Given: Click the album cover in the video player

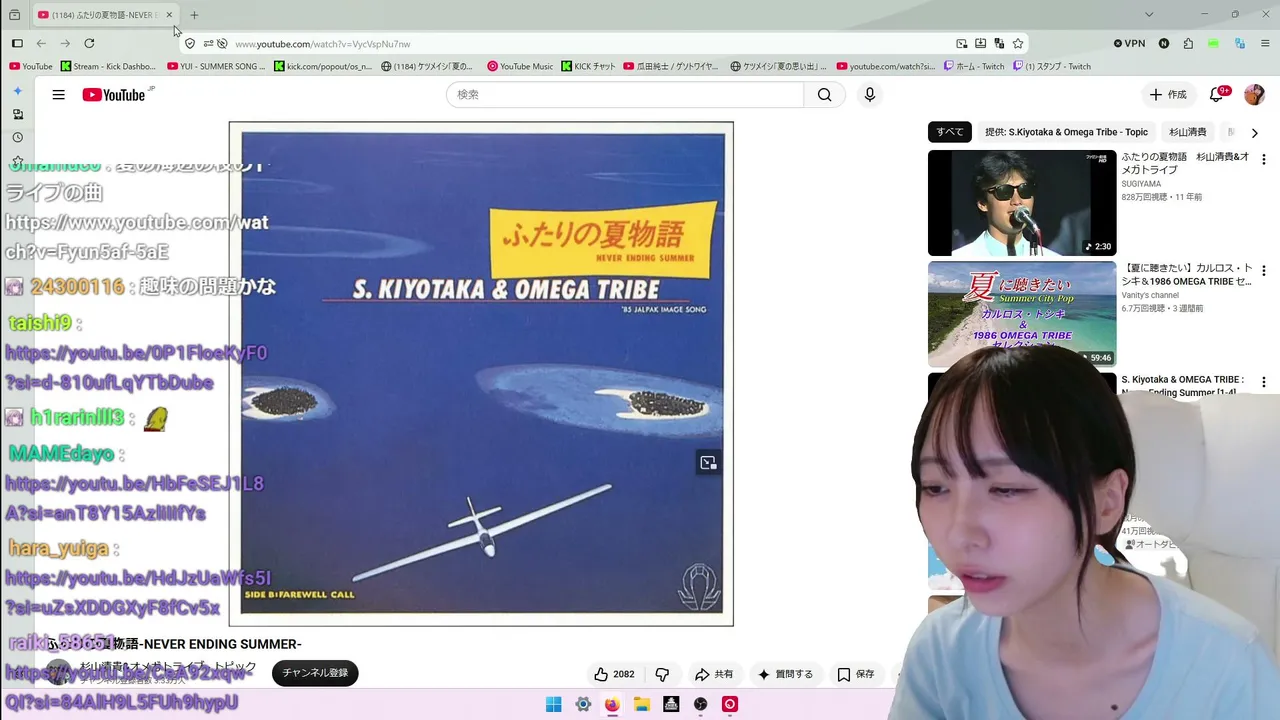Looking at the screenshot, I should pyautogui.click(x=481, y=374).
